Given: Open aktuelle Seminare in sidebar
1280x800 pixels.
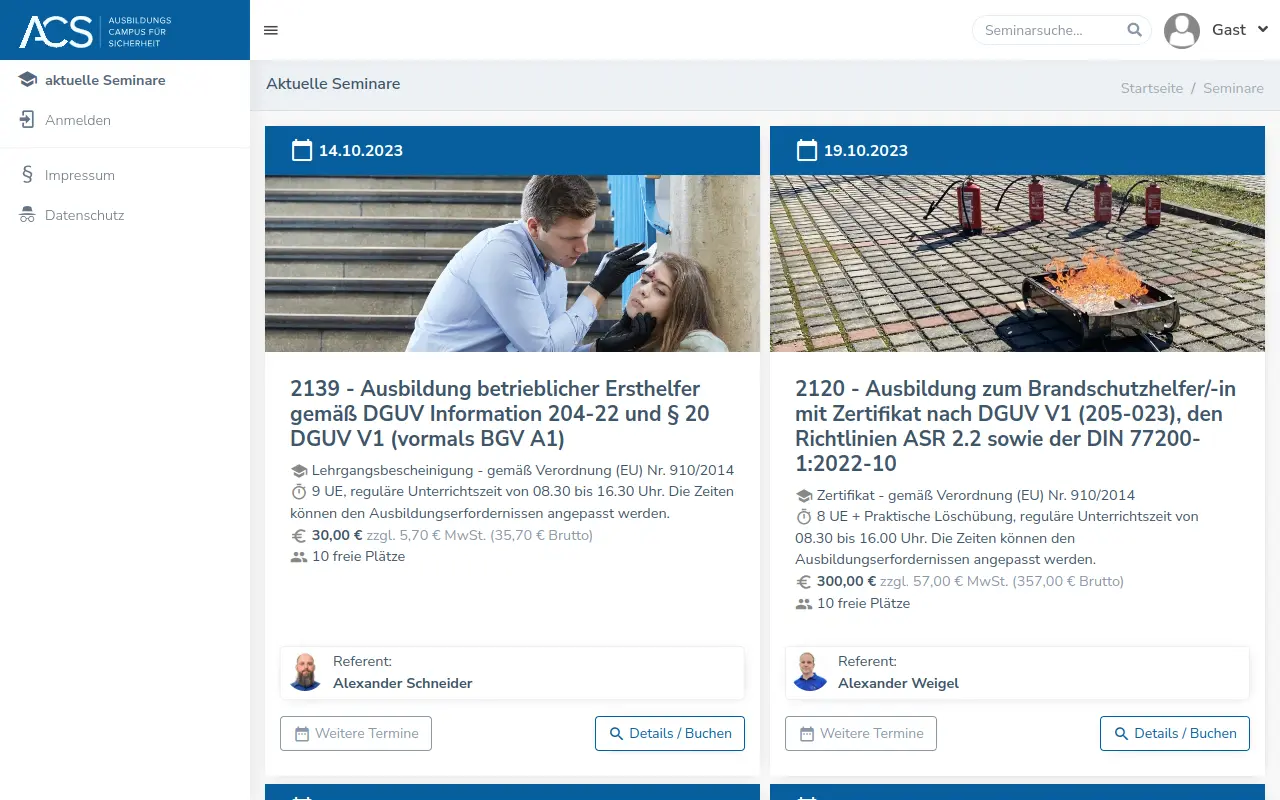Looking at the screenshot, I should [x=105, y=80].
